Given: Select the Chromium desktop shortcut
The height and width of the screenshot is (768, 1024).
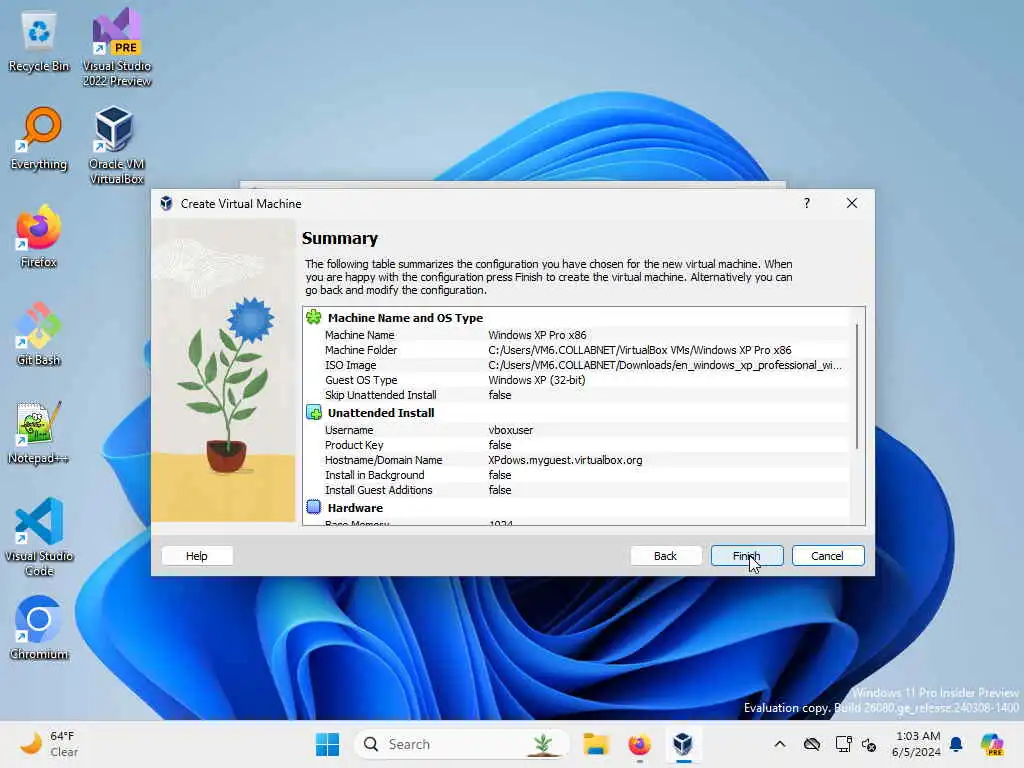Looking at the screenshot, I should tap(39, 628).
